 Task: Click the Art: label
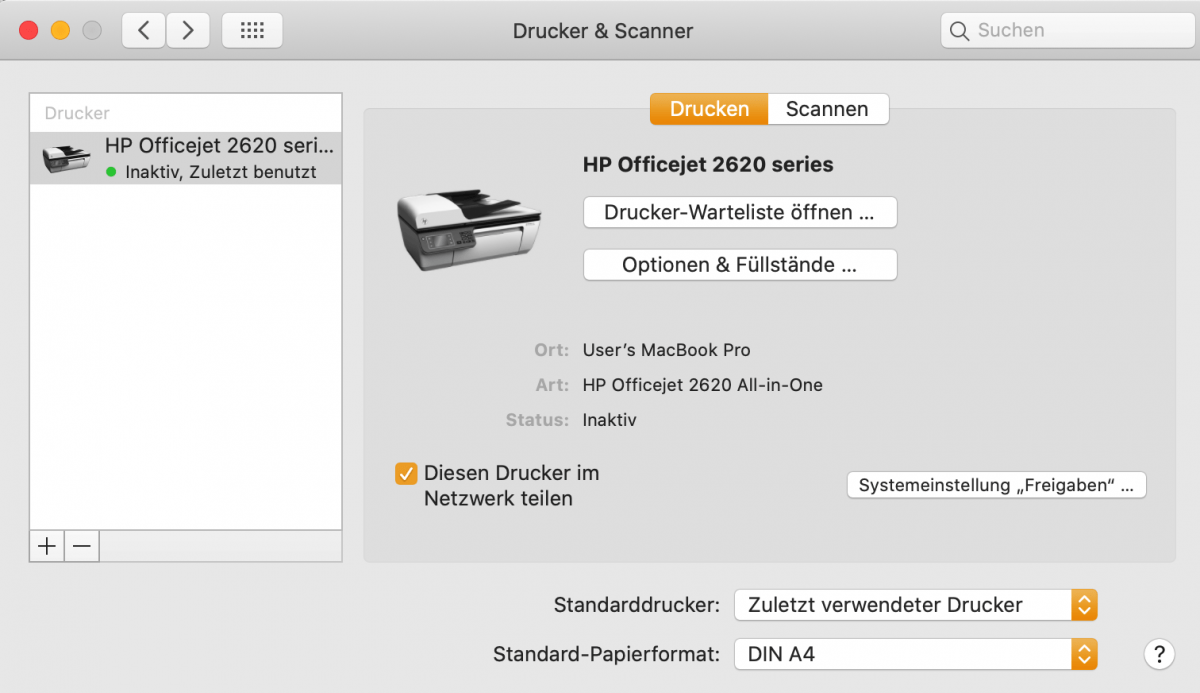click(553, 385)
